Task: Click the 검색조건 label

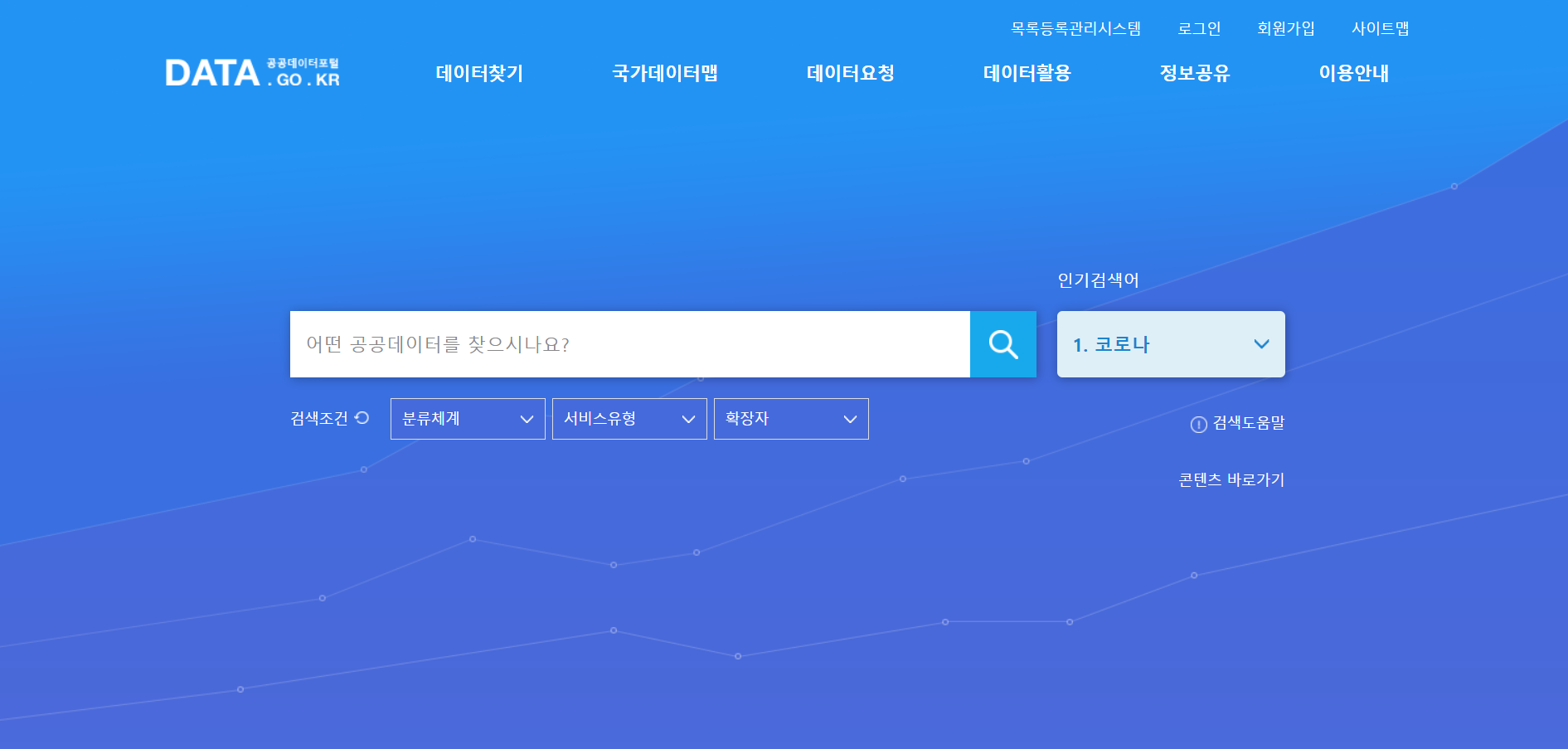Action: pyautogui.click(x=319, y=419)
